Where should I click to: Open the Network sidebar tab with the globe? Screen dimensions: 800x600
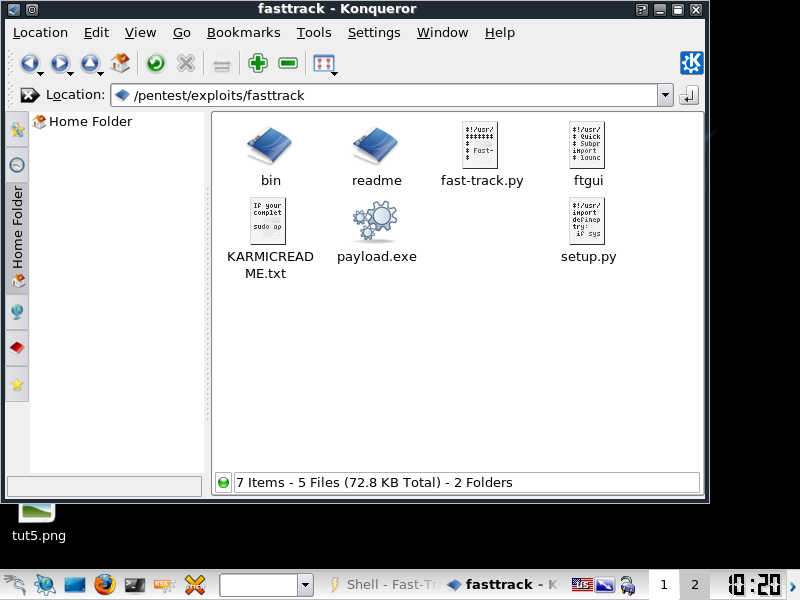[17, 312]
